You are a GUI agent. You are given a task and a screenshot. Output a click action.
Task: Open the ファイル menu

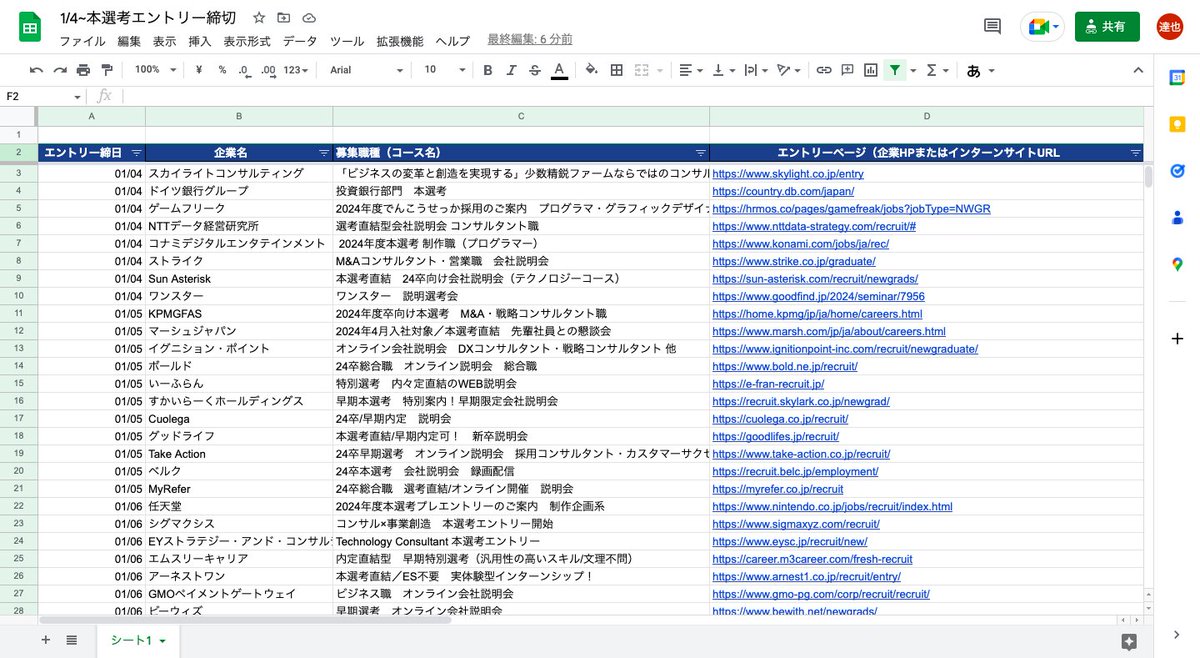point(82,41)
